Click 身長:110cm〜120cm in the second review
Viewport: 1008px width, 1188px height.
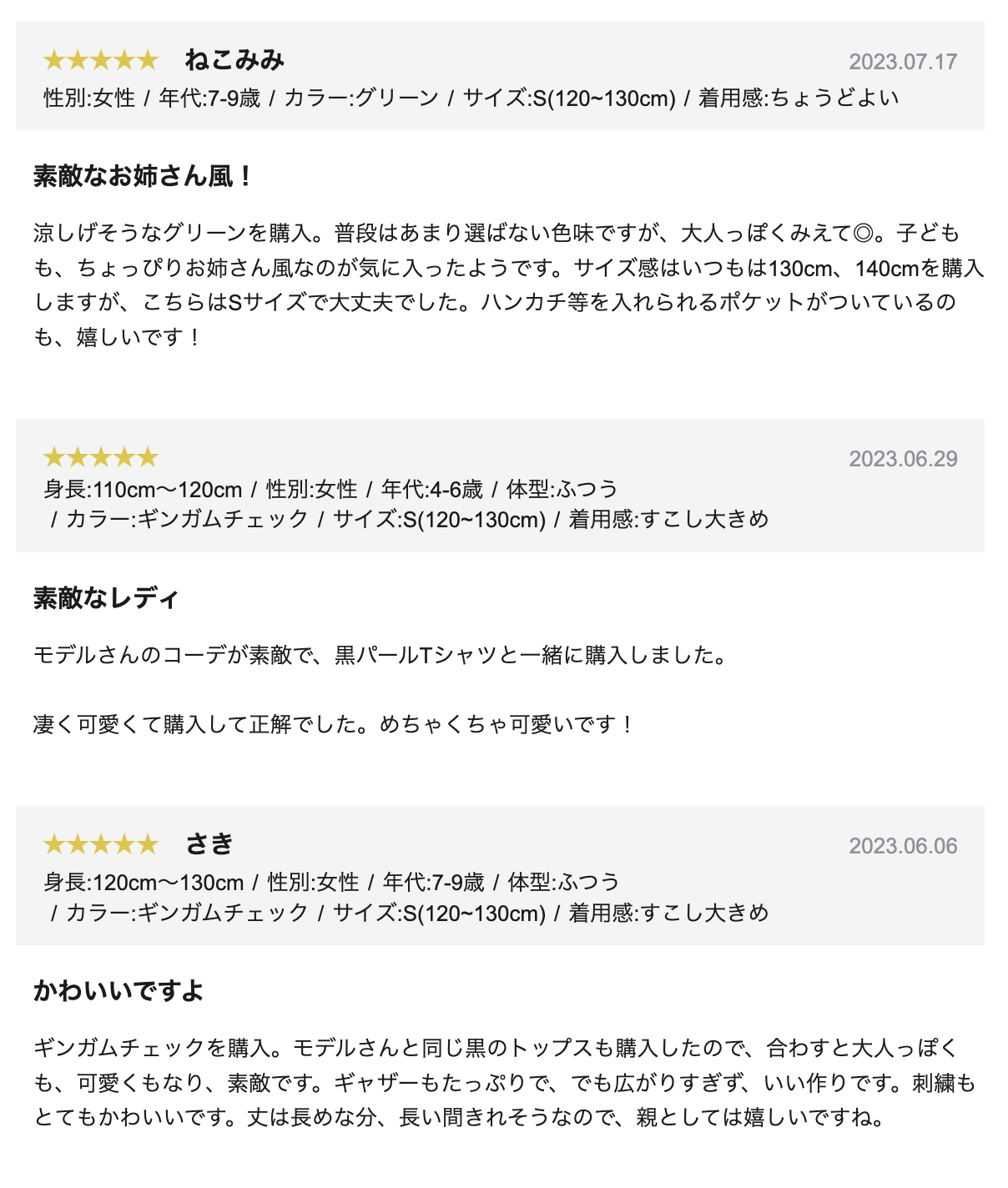143,489
